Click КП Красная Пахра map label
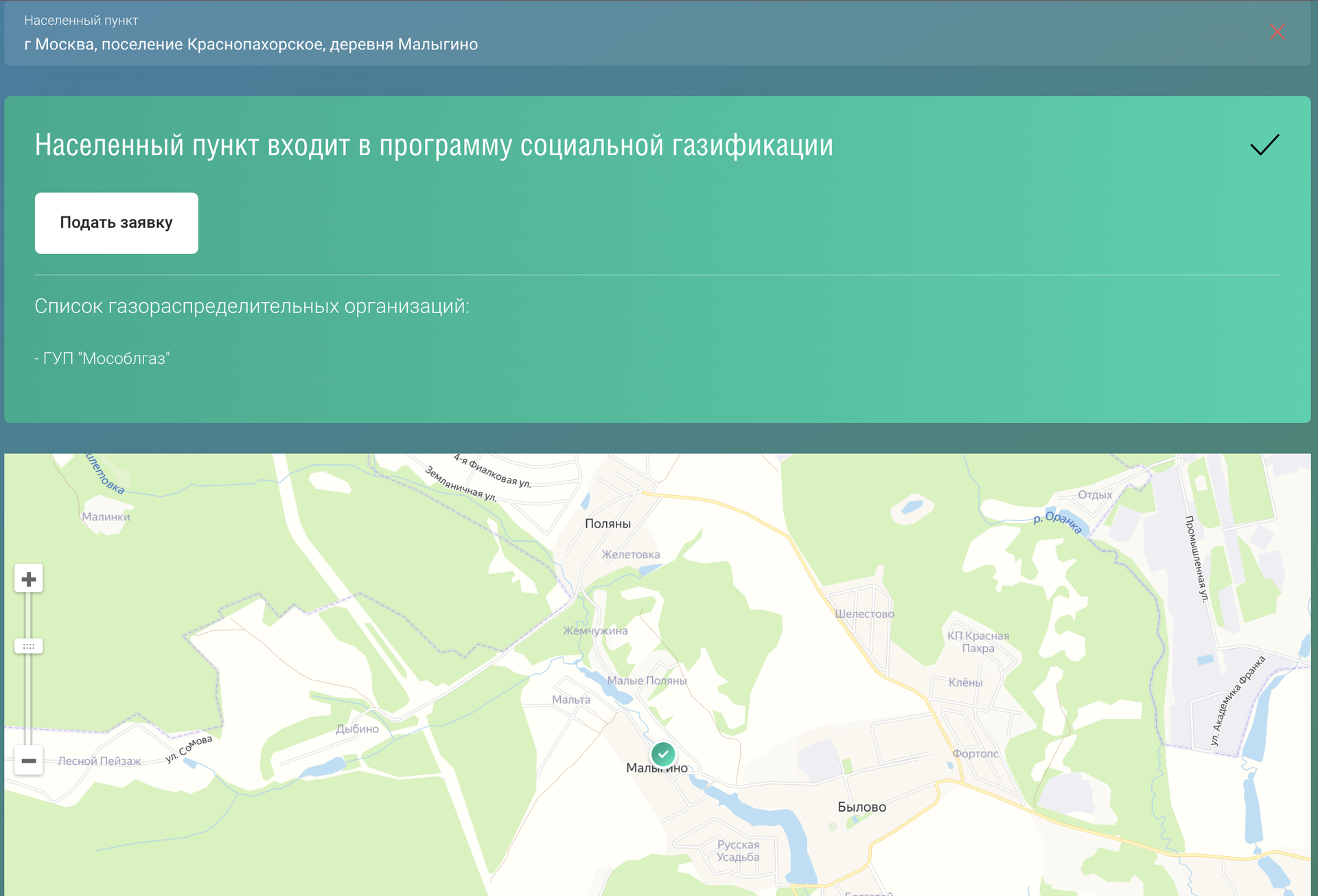 click(978, 642)
